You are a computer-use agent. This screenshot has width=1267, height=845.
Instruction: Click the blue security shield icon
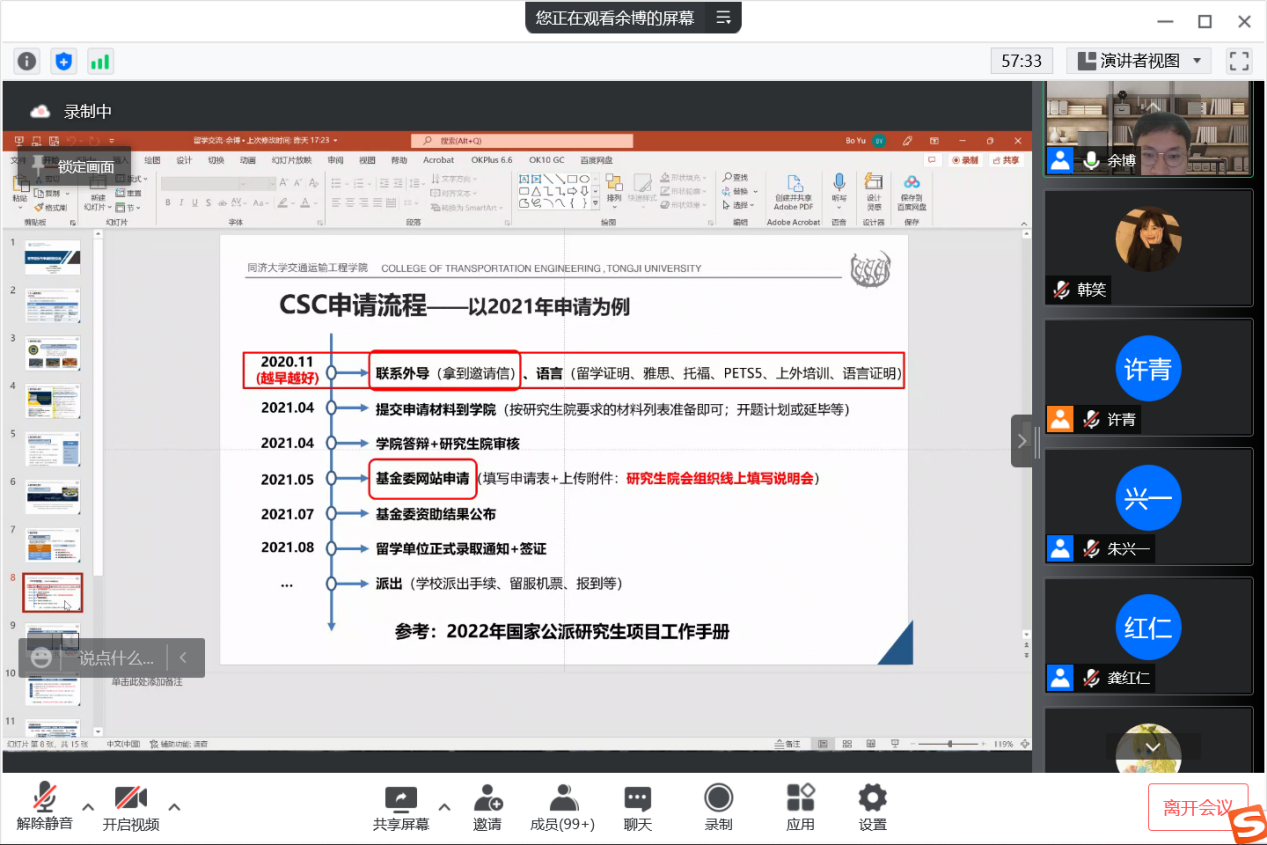pyautogui.click(x=64, y=61)
